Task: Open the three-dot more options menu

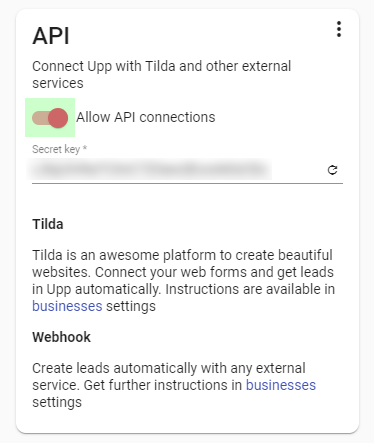Action: point(339,29)
